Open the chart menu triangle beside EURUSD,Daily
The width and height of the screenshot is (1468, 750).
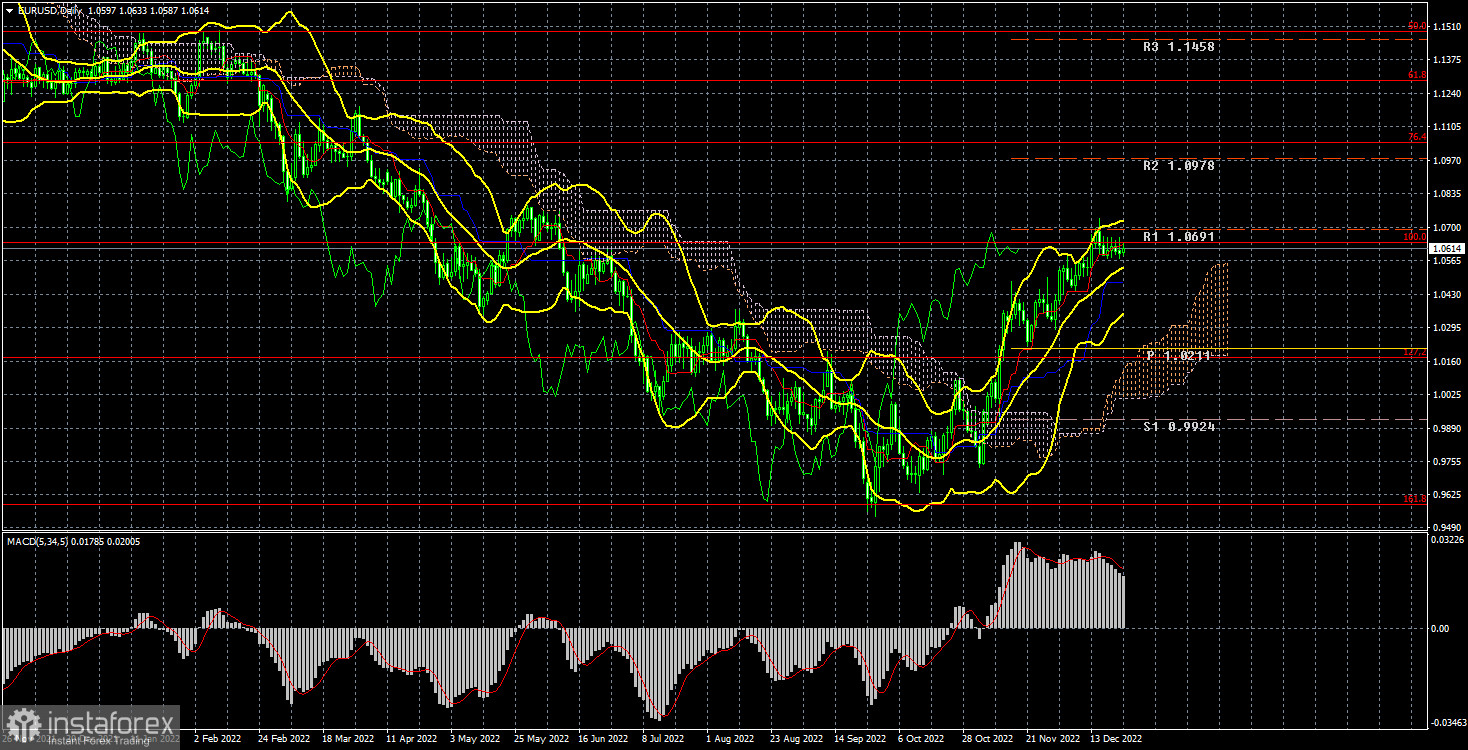[x=9, y=9]
